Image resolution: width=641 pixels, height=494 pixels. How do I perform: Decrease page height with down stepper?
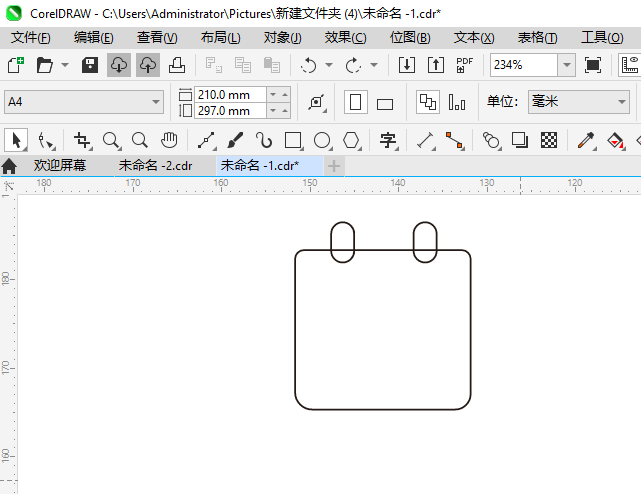273,111
